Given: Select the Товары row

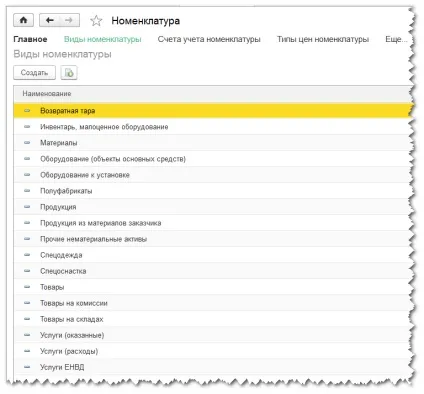Looking at the screenshot, I should tap(212, 287).
